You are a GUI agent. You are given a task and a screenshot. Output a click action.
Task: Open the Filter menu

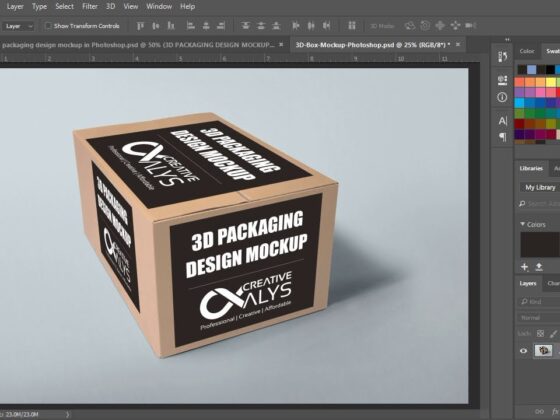[x=90, y=6]
